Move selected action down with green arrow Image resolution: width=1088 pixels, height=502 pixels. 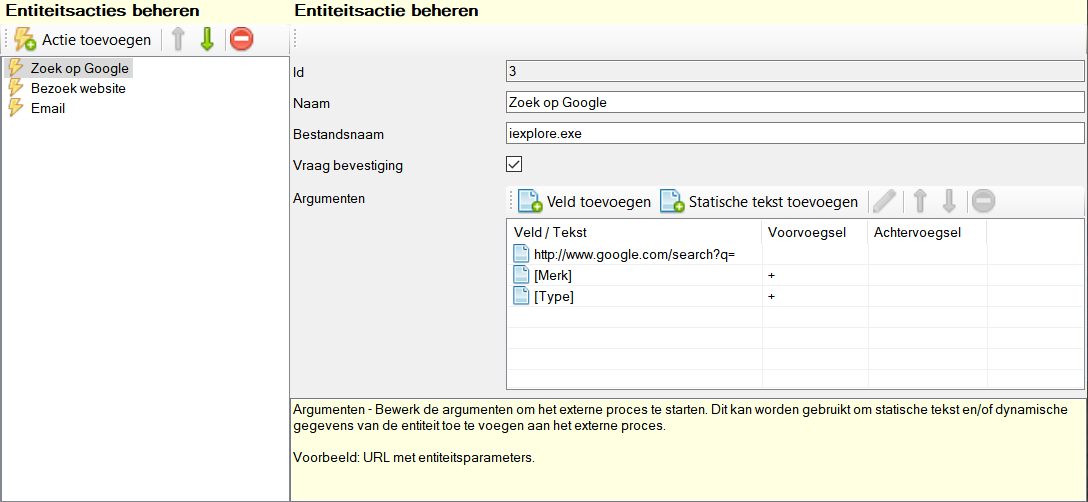(x=207, y=40)
